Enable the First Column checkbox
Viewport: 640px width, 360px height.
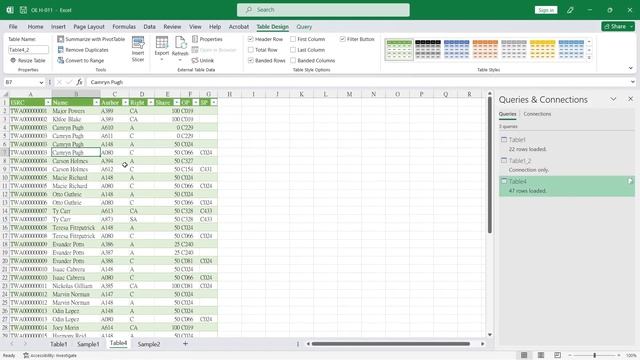click(x=293, y=39)
